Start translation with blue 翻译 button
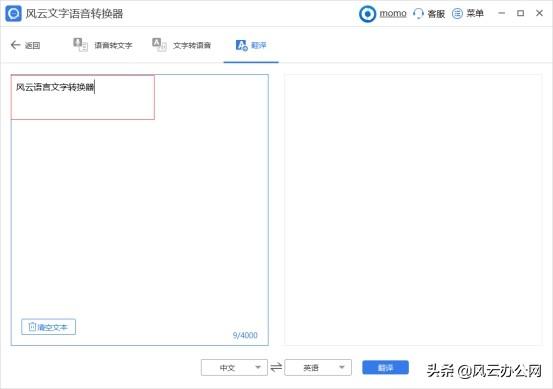This screenshot has height=389, width=553. 385,367
